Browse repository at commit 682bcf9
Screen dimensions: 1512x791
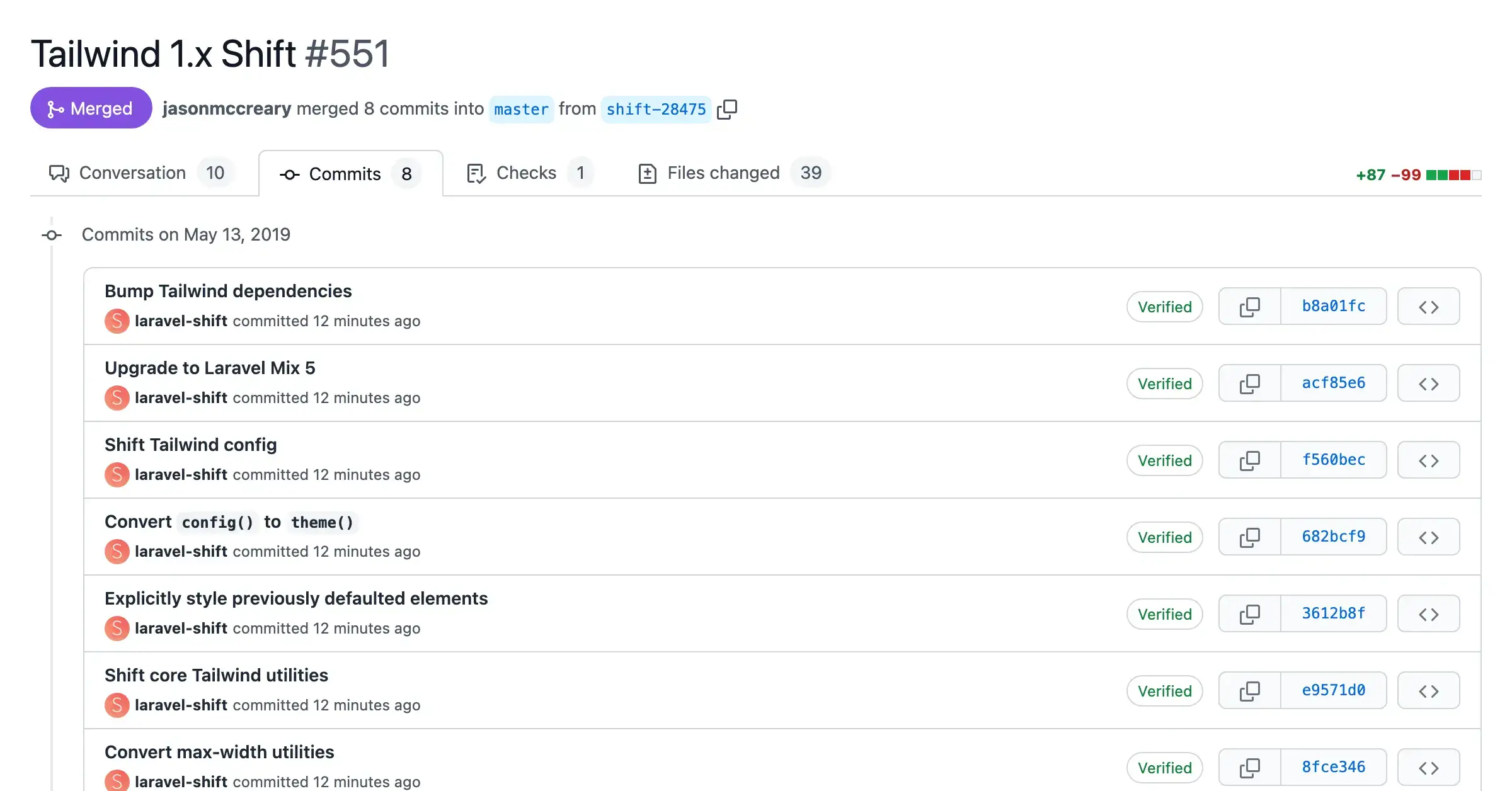click(x=1428, y=537)
